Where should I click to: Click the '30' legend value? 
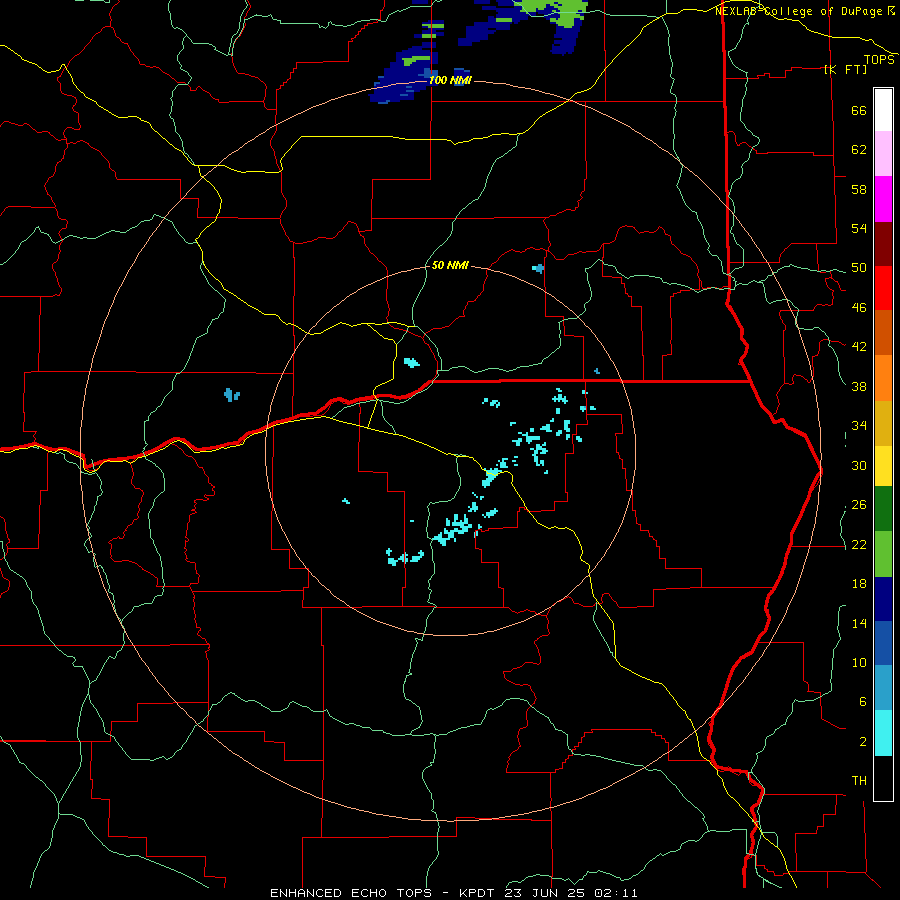click(x=859, y=465)
